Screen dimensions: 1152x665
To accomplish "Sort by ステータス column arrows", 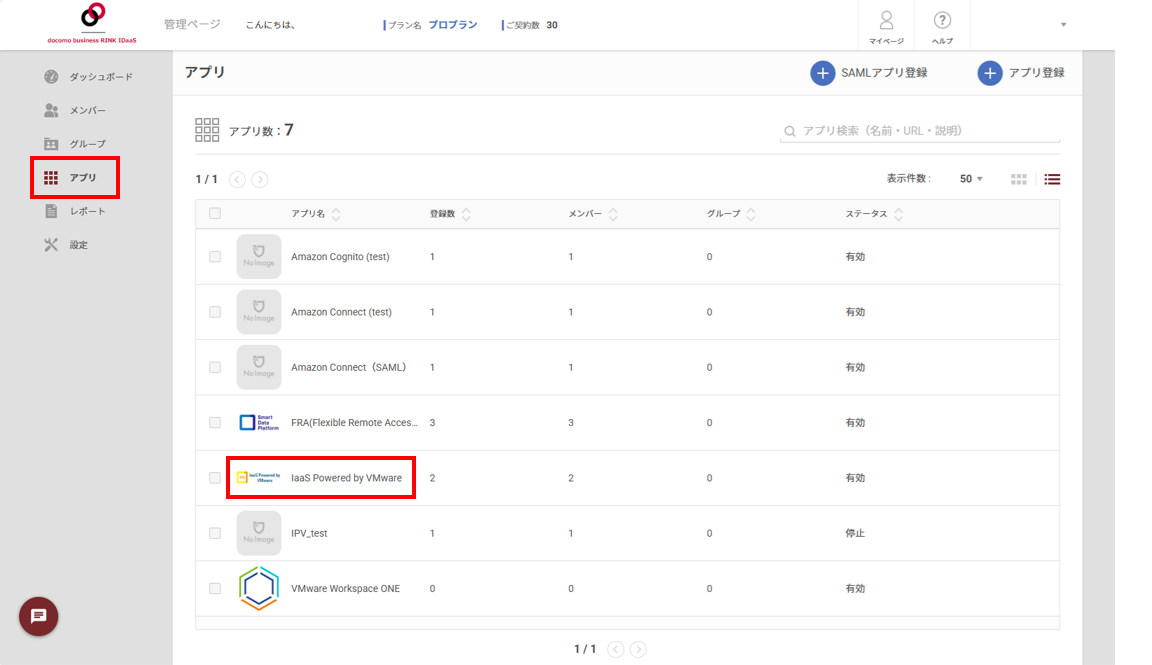I will [898, 214].
